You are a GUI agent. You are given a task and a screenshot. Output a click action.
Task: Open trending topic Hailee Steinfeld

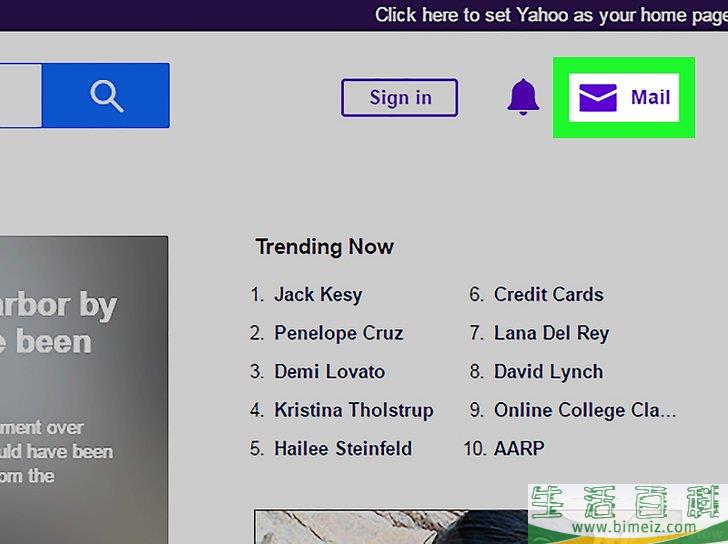click(x=342, y=448)
